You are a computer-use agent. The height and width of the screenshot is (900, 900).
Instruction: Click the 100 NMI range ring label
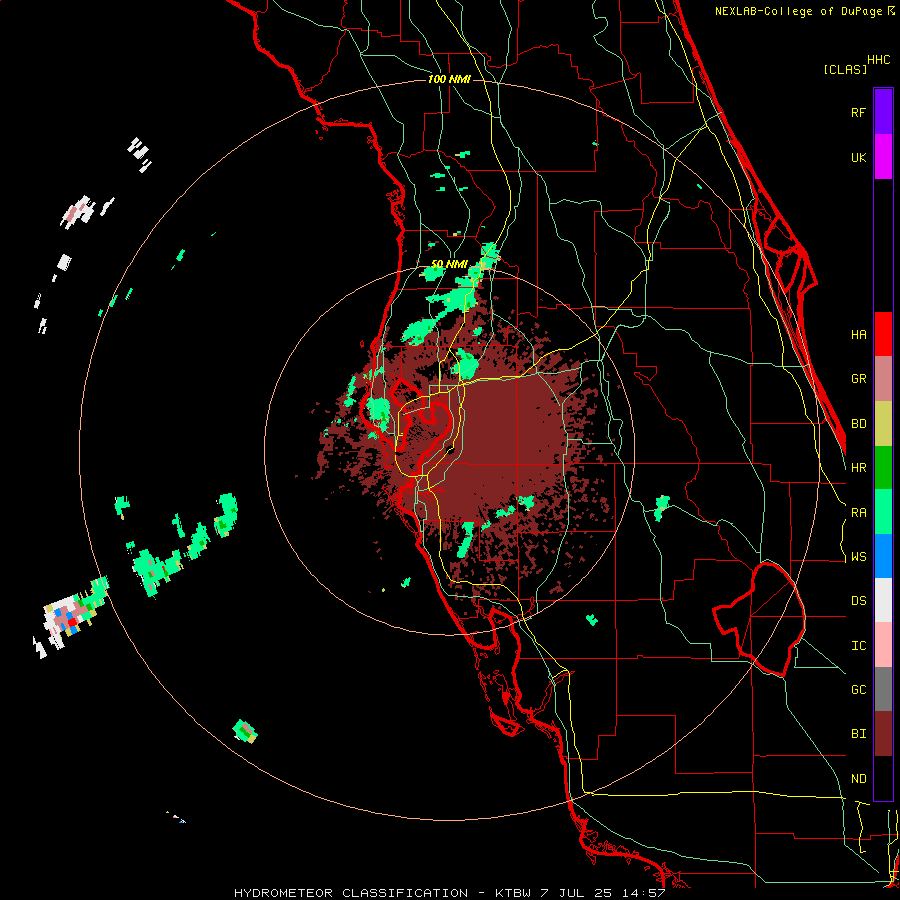(449, 79)
